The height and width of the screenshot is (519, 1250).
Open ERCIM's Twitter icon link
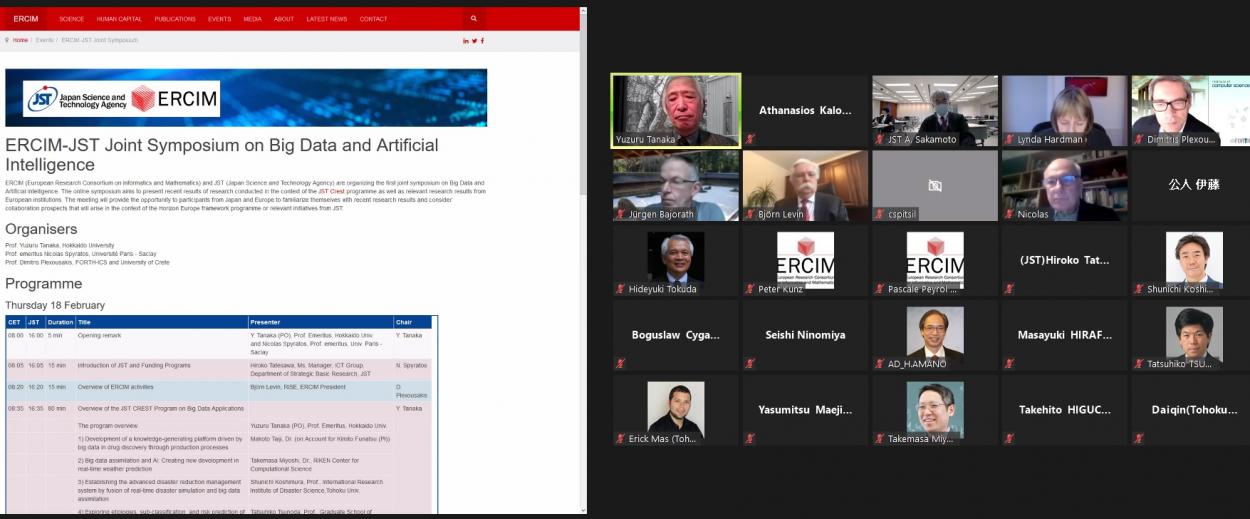[x=474, y=40]
